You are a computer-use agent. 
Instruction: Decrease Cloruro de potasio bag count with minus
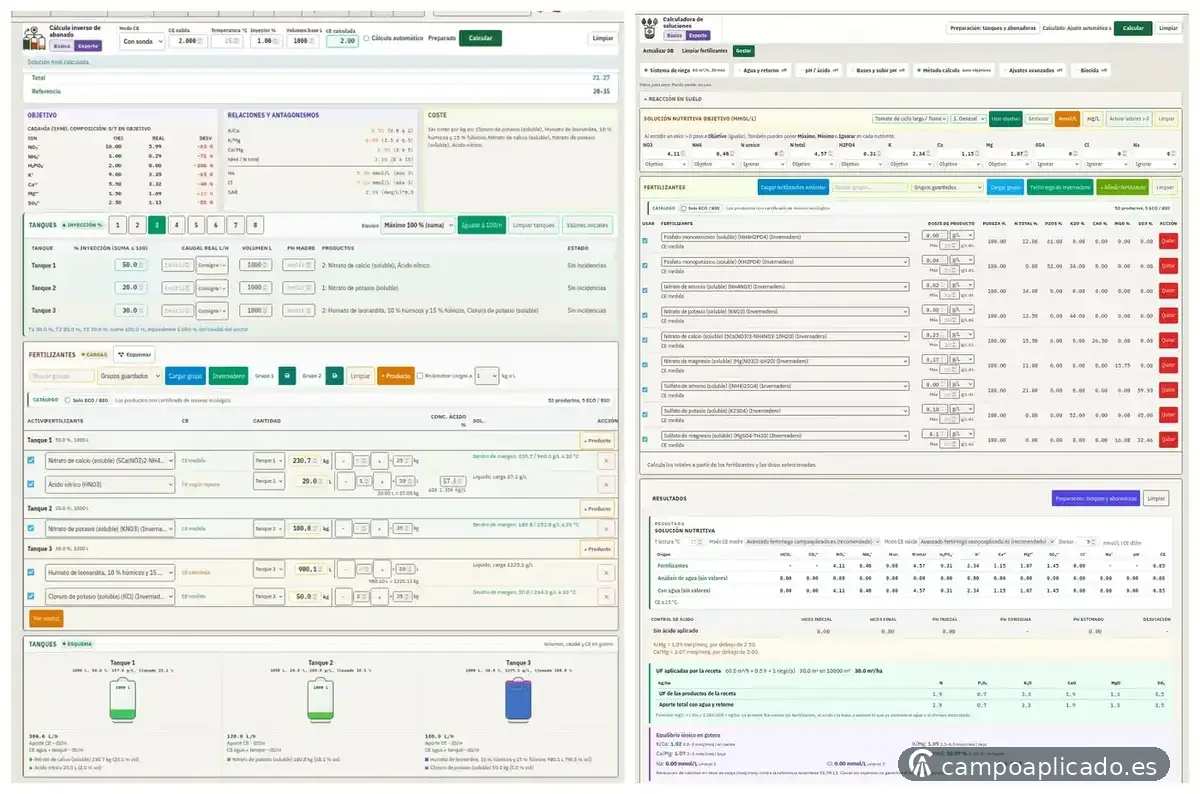click(342, 596)
